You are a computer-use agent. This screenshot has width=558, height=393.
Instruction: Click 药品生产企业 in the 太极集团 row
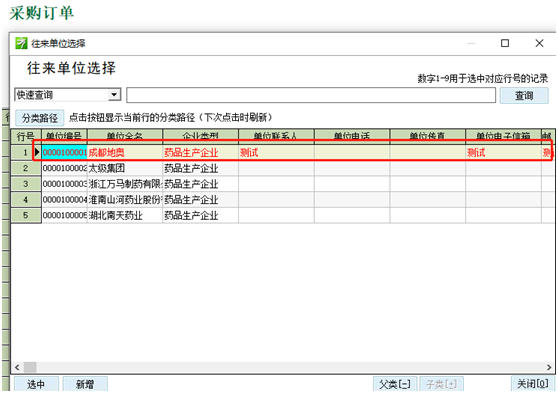[x=200, y=168]
